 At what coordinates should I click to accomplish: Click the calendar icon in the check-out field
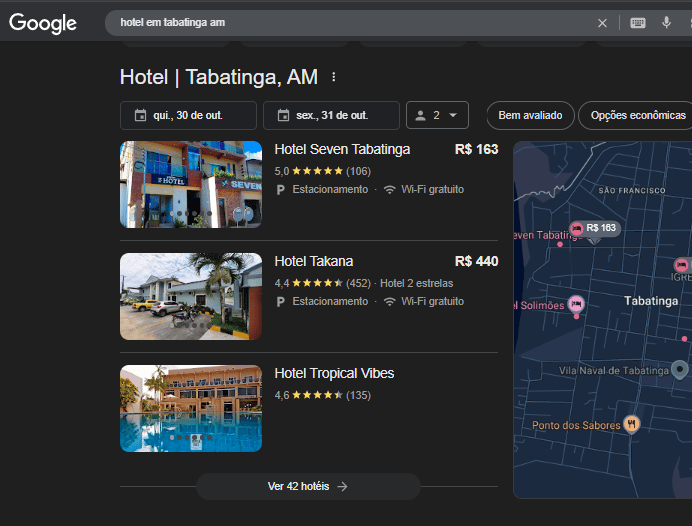[283, 116]
